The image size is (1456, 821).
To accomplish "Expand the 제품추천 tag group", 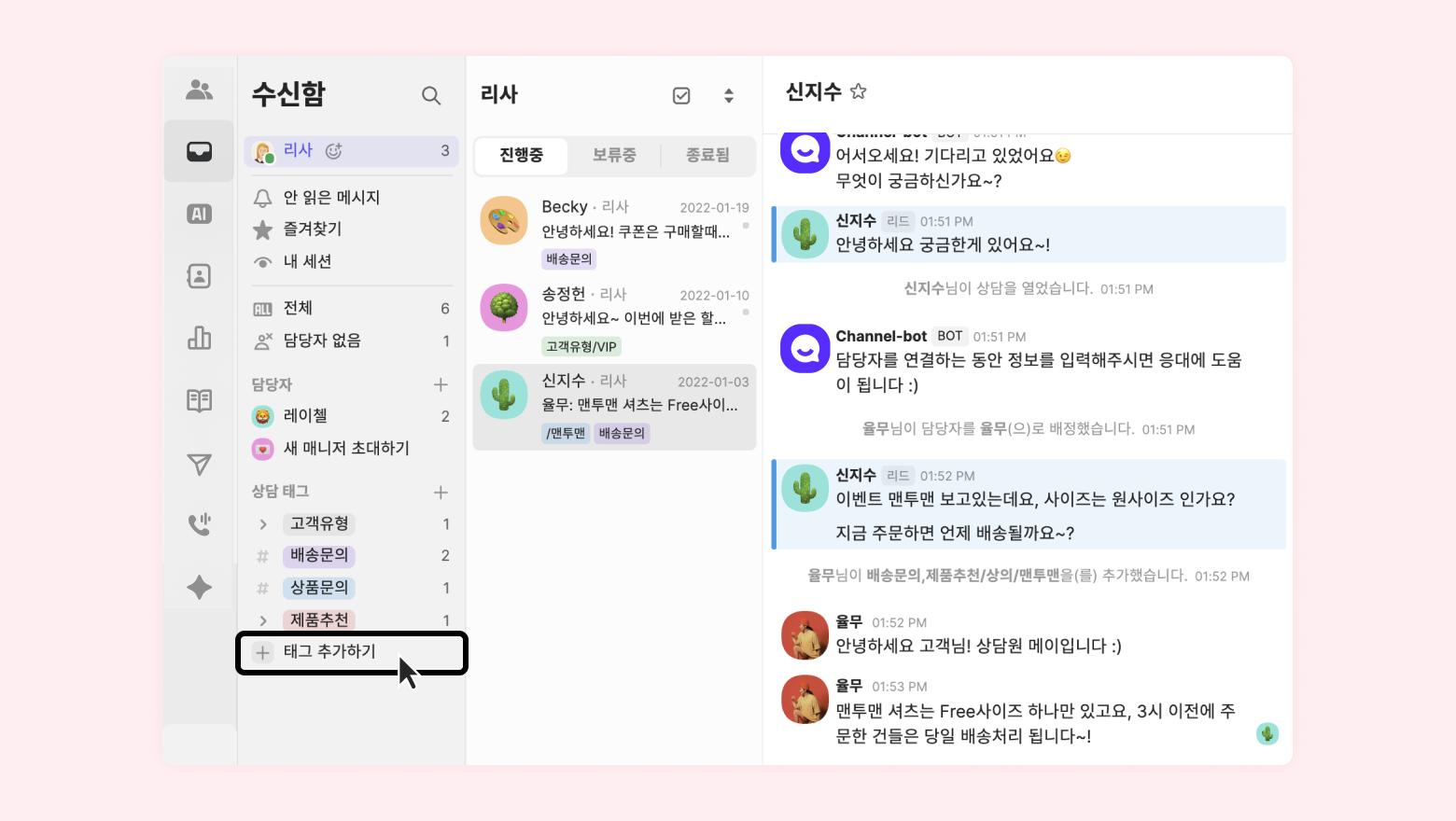I will click(263, 620).
